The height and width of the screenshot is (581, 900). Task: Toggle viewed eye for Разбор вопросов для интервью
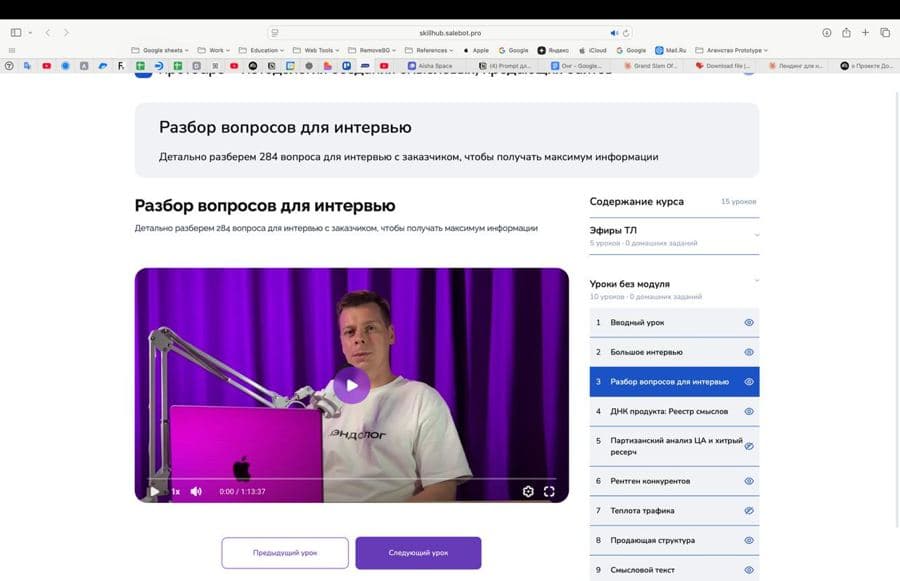click(749, 382)
